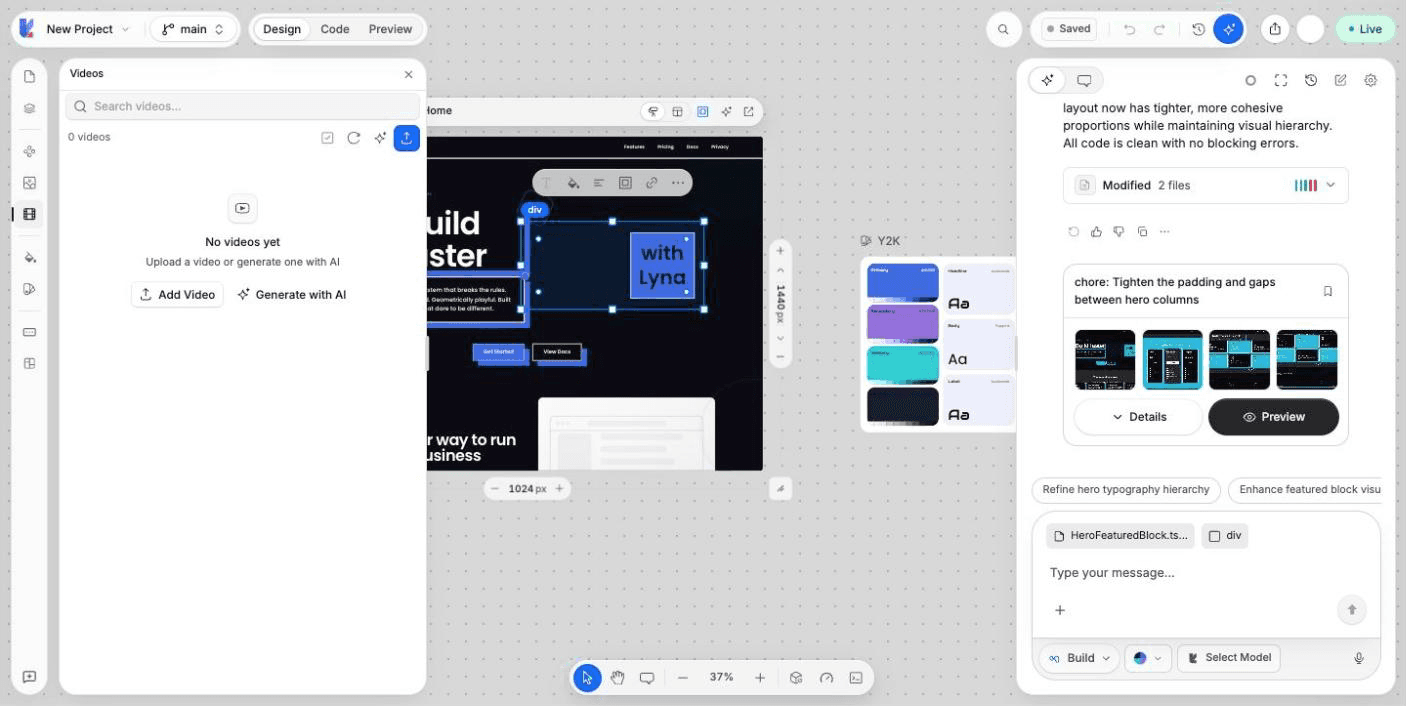
Task: Toggle the select-mode checkbox icon in Videos panel
Action: [327, 138]
